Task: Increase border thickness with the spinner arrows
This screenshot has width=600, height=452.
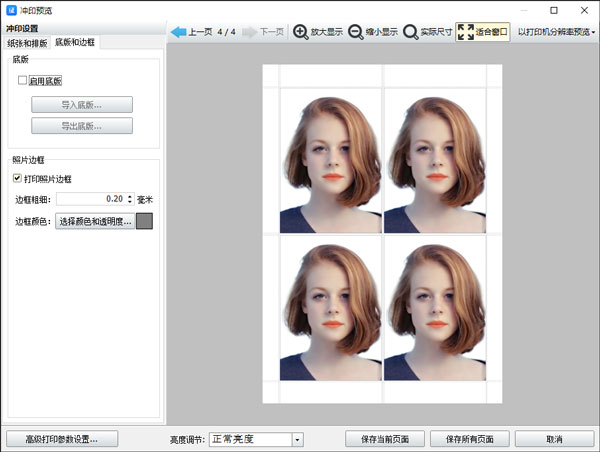Action: [130, 196]
